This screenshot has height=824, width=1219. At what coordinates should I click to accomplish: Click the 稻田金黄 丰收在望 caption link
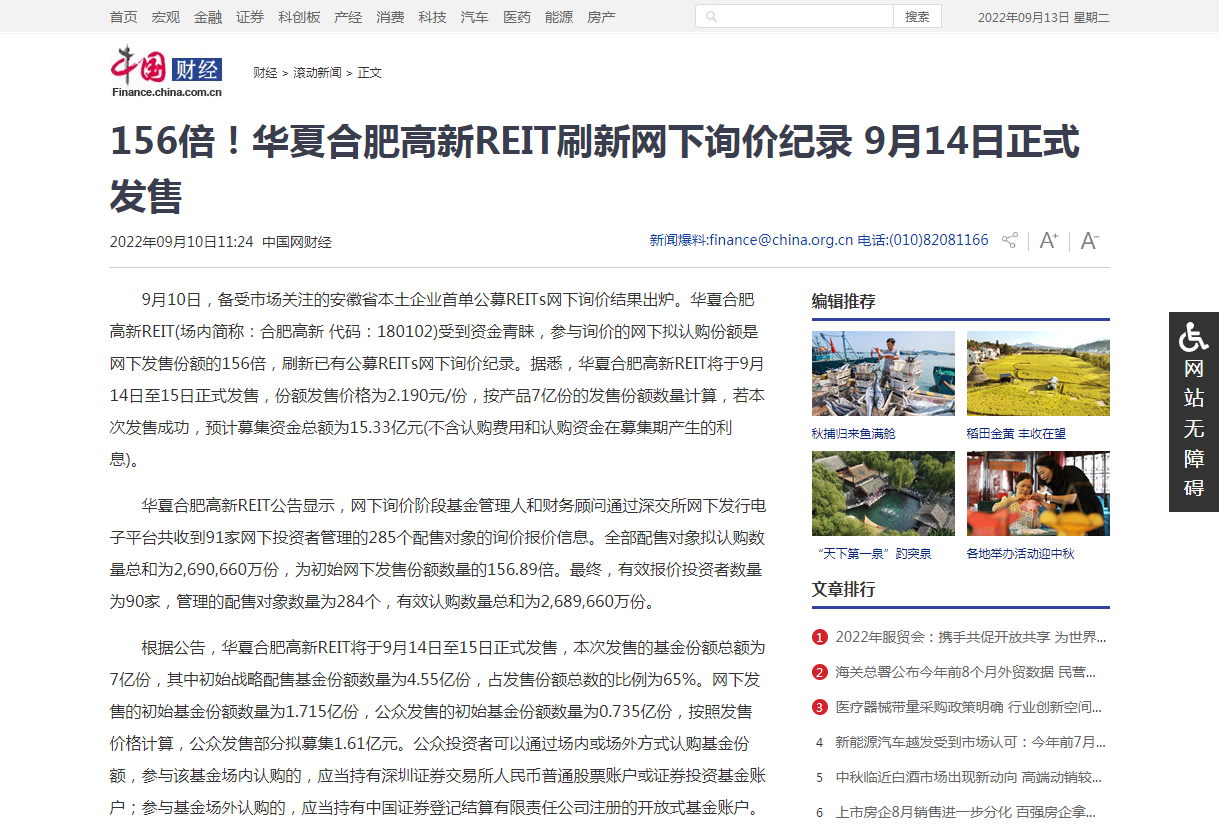click(x=1016, y=433)
